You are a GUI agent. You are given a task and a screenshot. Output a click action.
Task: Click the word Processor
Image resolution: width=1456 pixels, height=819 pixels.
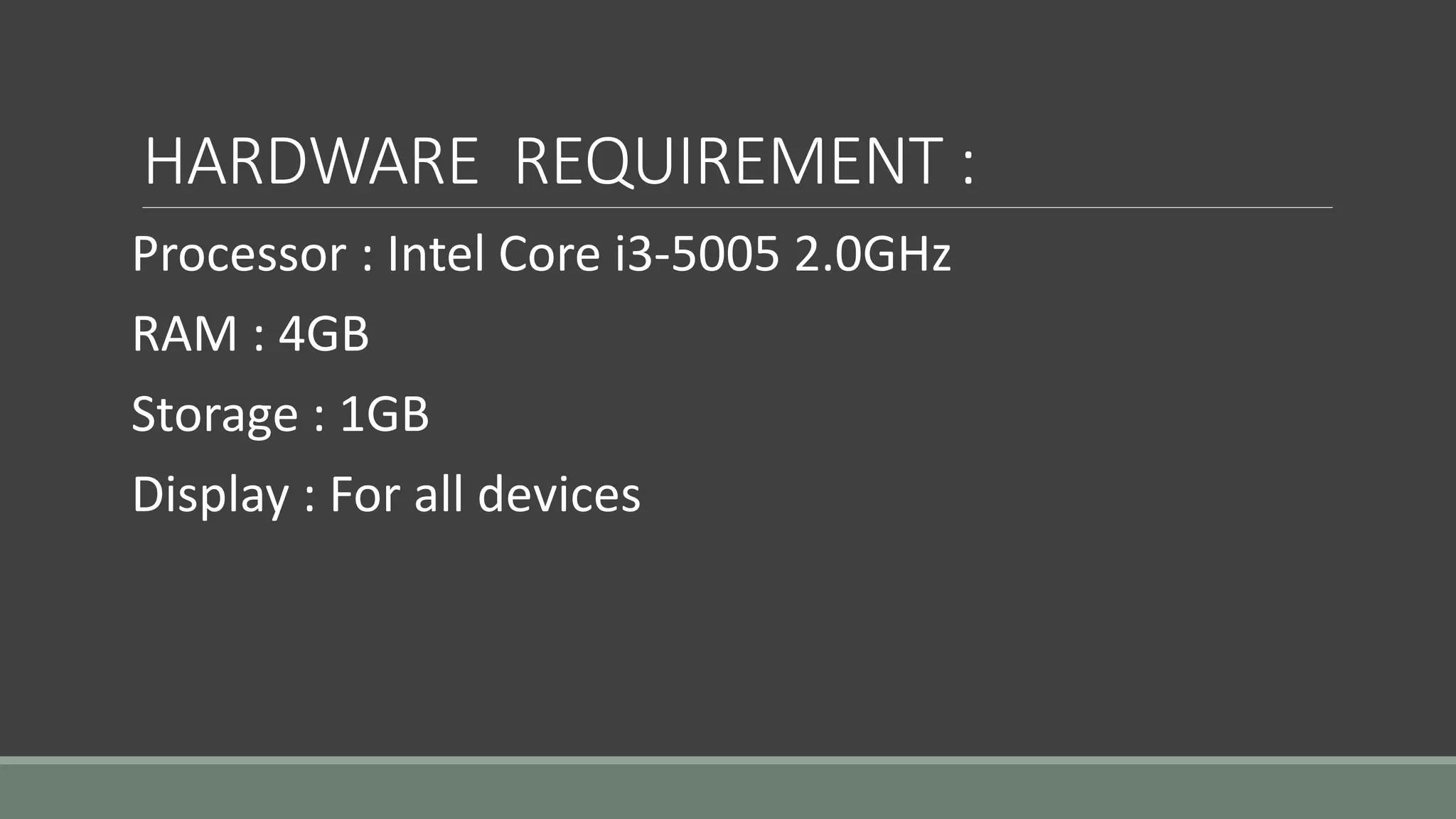[x=239, y=255]
